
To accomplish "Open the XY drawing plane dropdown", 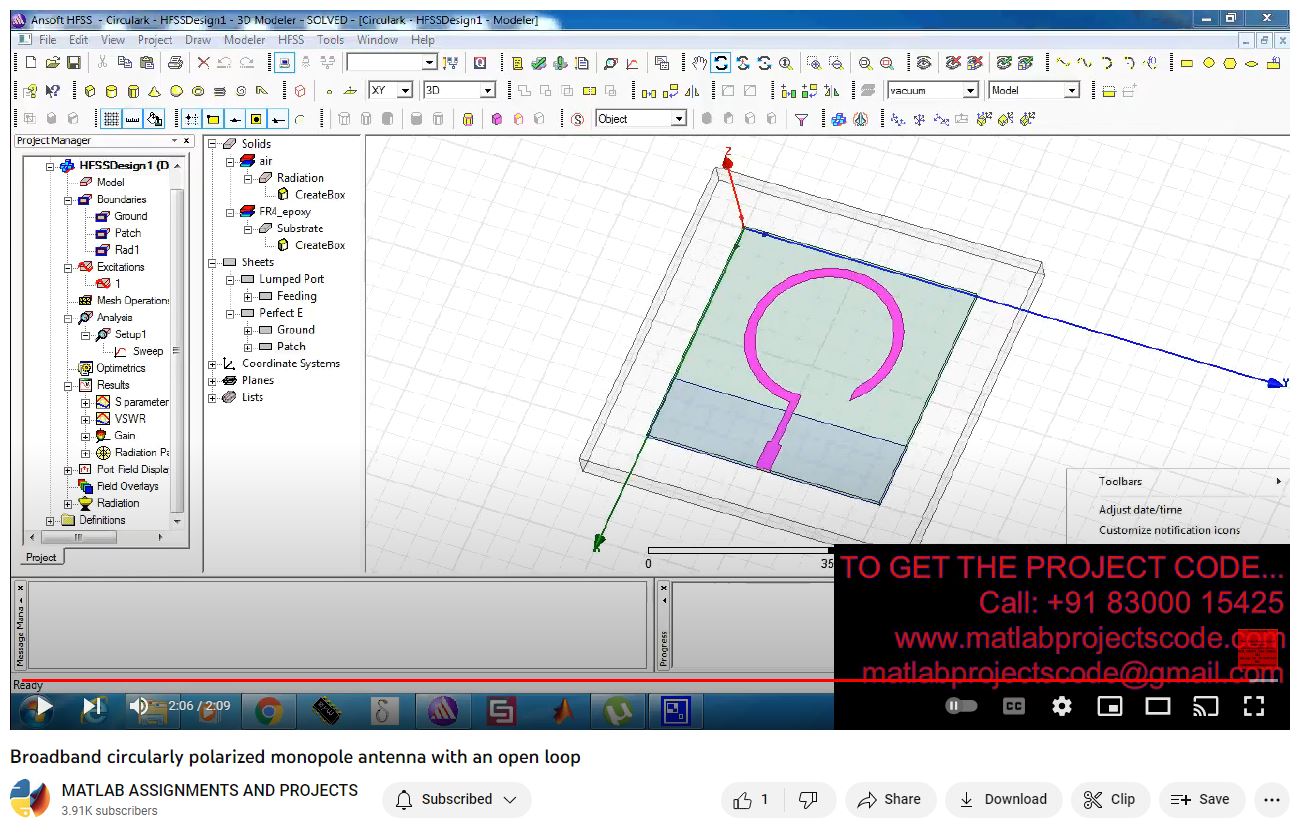I will pos(405,91).
